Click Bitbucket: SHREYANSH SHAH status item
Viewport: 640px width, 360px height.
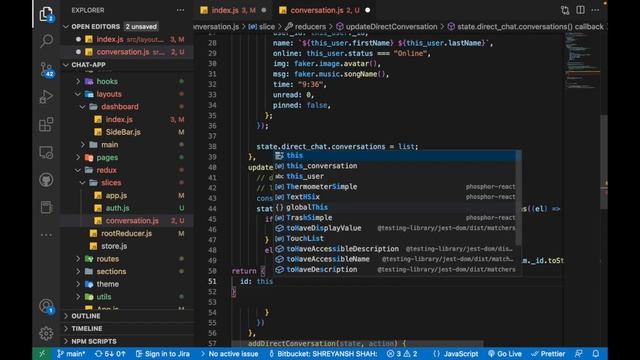[x=322, y=354]
